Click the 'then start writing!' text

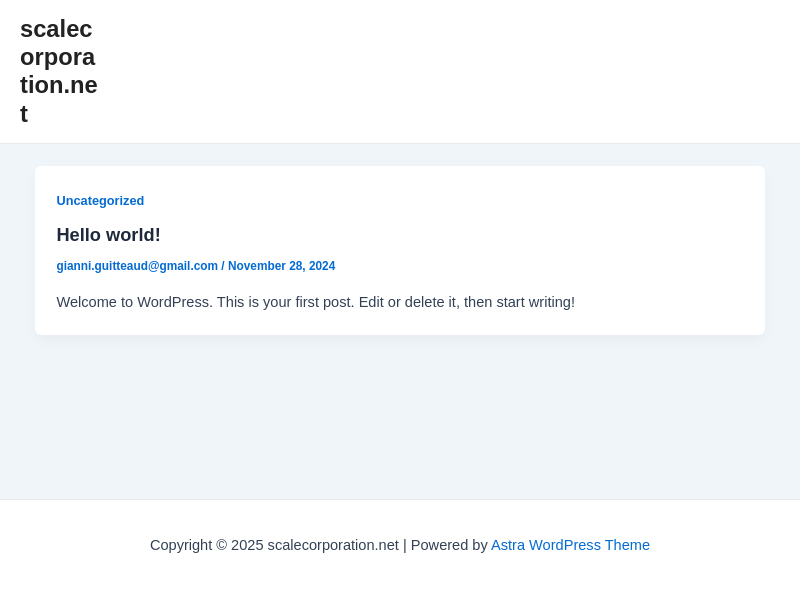coord(519,302)
